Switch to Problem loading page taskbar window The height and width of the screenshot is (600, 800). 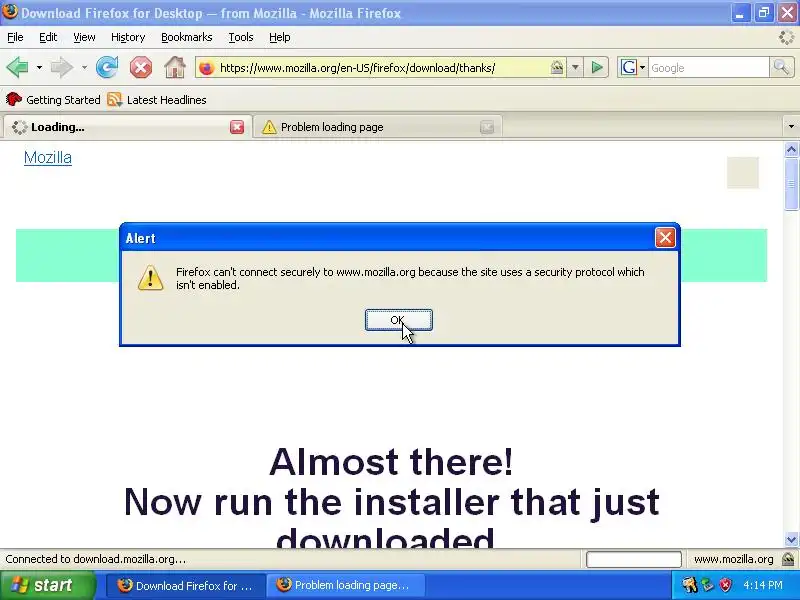pos(347,586)
